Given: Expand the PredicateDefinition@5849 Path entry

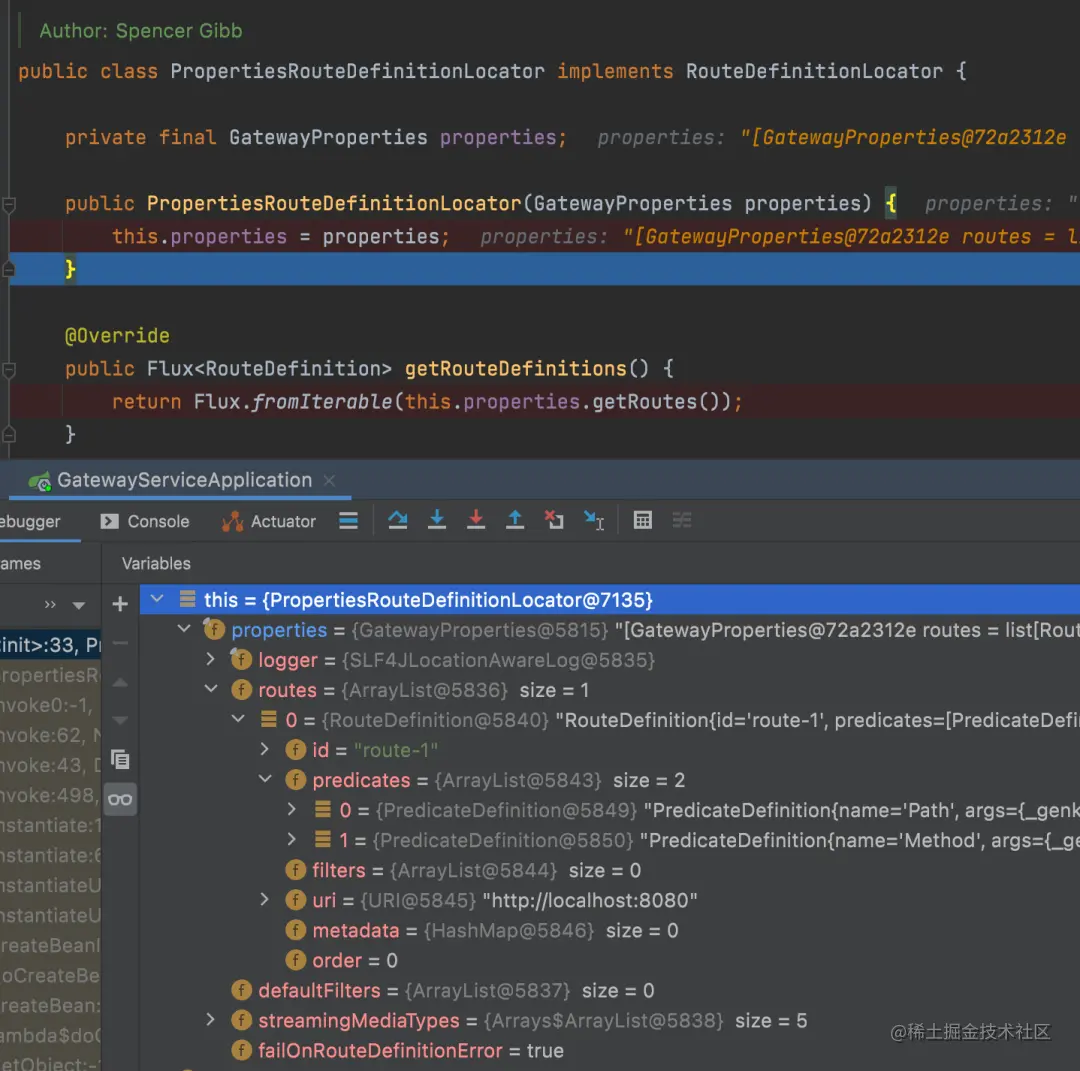Looking at the screenshot, I should coord(292,809).
